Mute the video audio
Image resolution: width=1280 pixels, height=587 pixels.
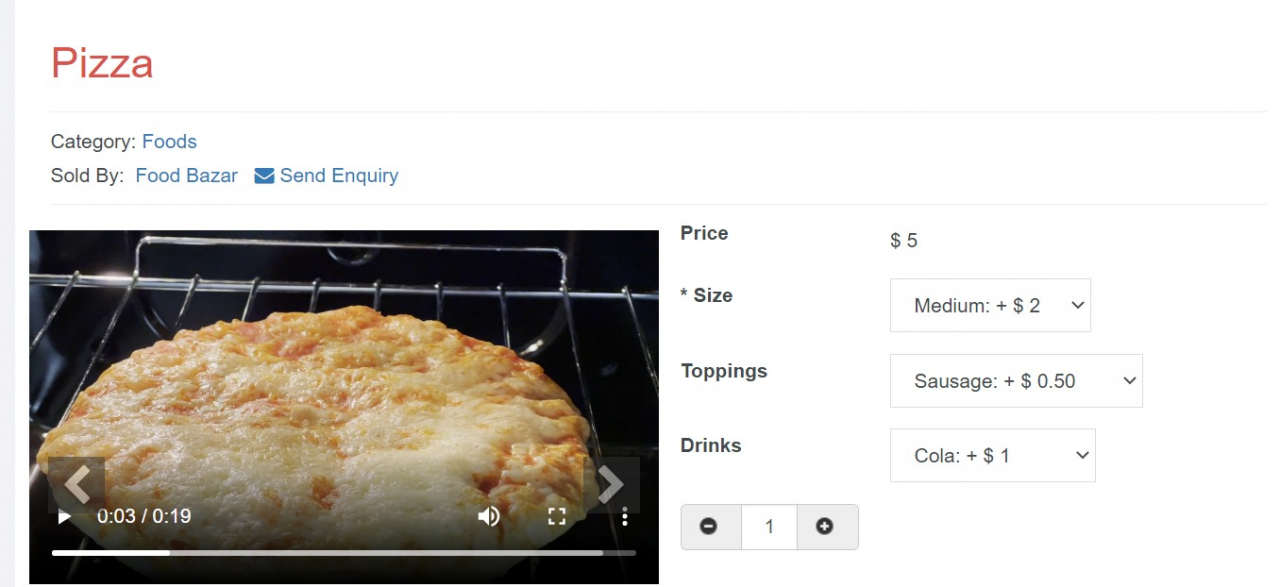[x=488, y=516]
